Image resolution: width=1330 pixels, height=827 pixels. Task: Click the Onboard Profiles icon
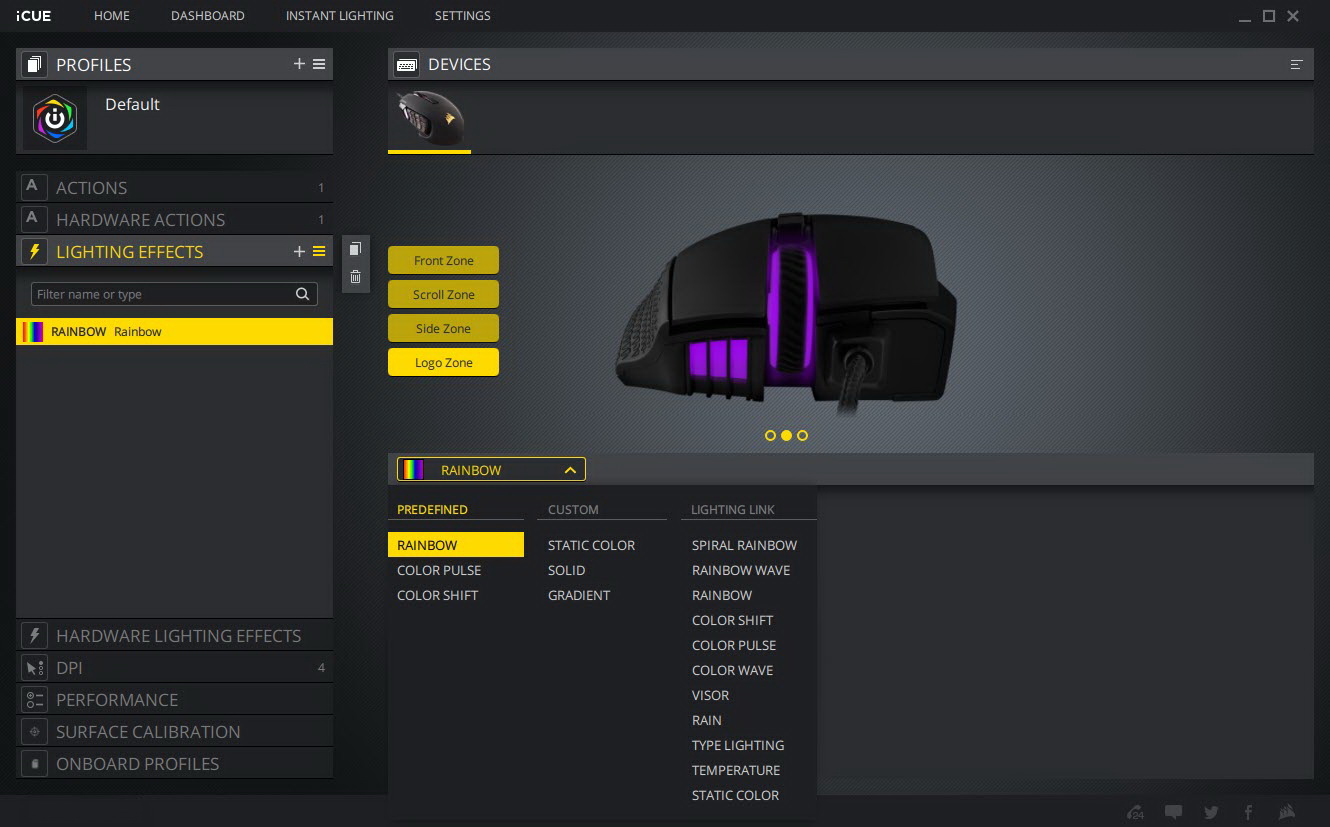click(34, 763)
